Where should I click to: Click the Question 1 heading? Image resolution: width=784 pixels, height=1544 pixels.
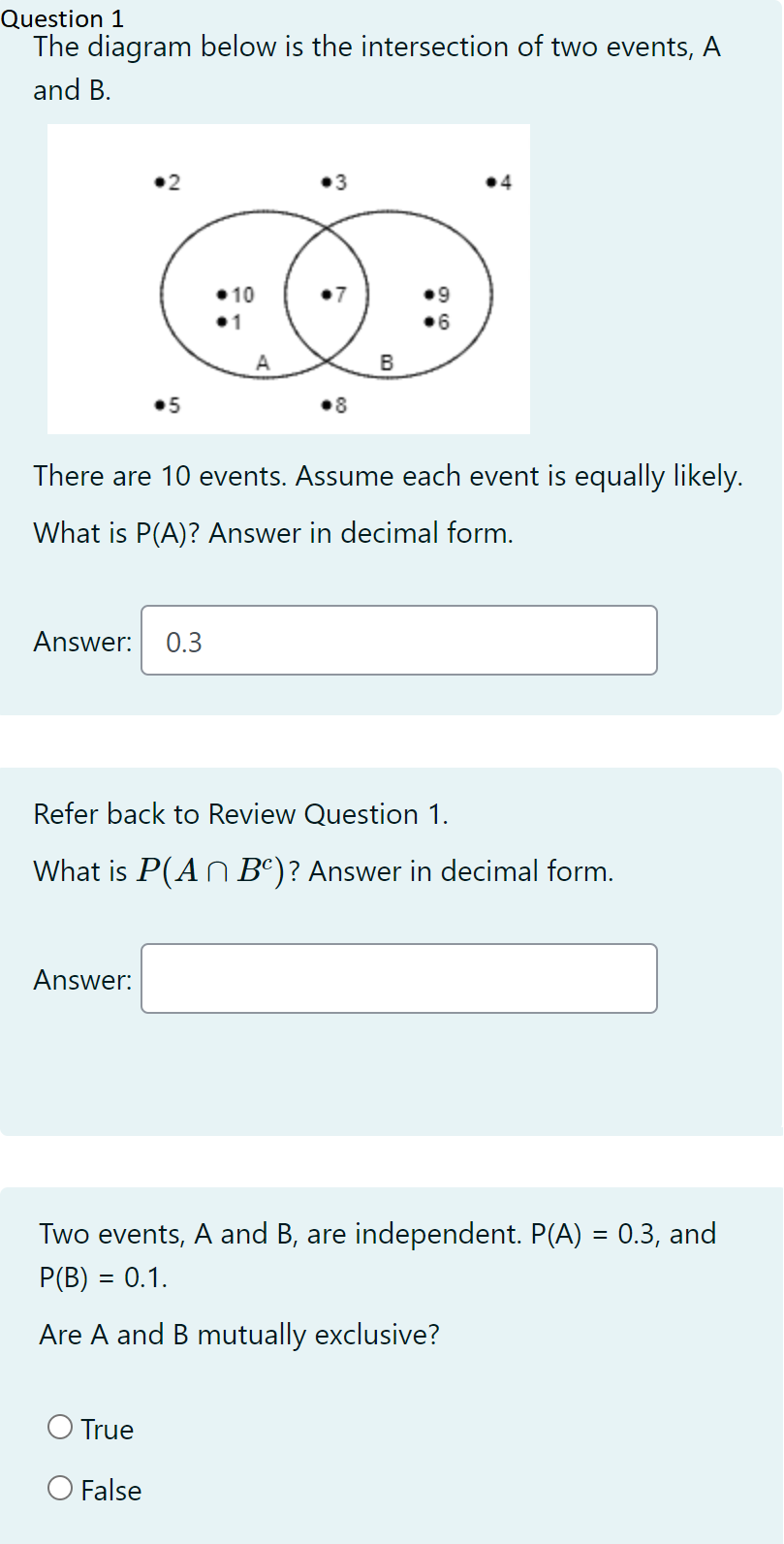tap(61, 17)
